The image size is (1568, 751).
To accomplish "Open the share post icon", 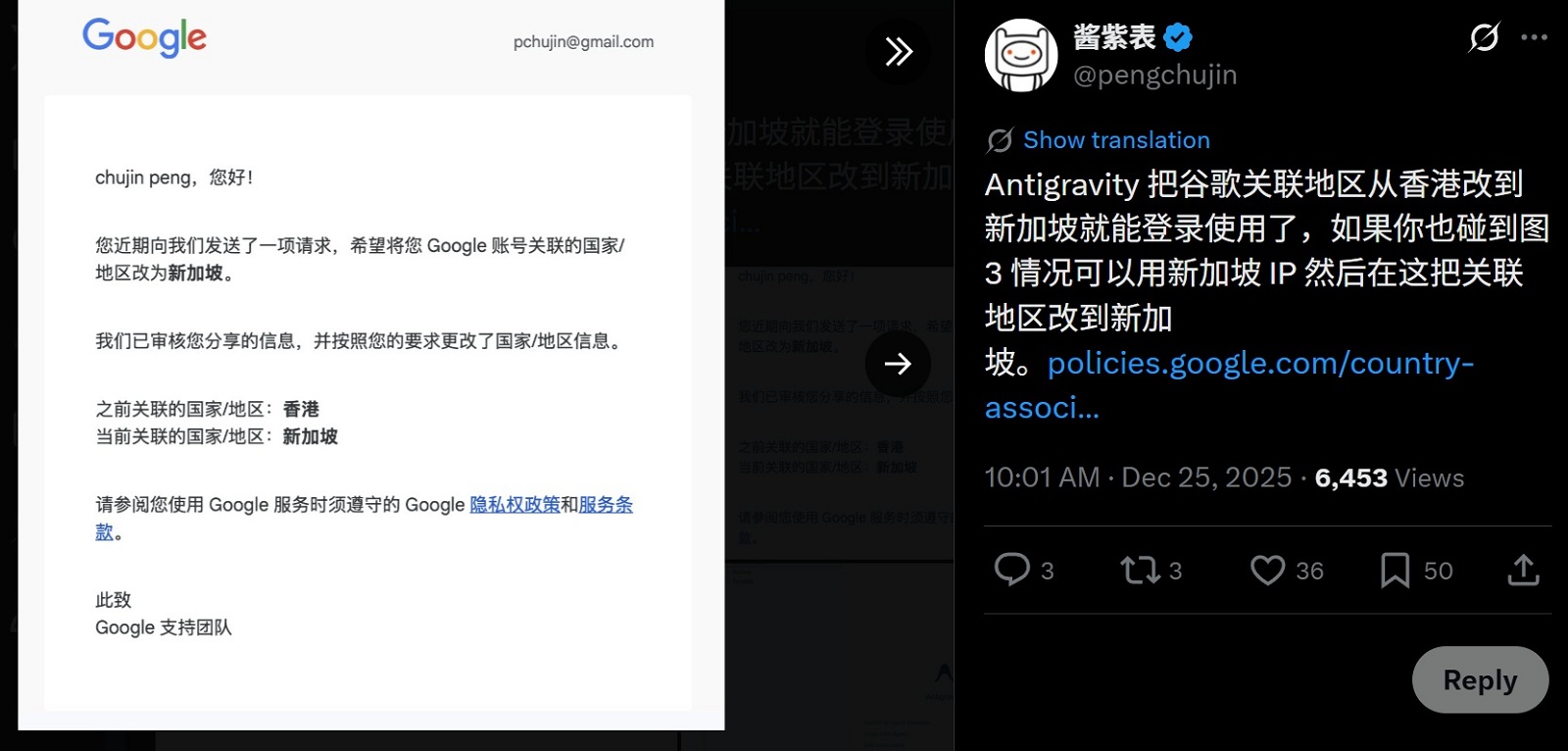I will pos(1523,570).
